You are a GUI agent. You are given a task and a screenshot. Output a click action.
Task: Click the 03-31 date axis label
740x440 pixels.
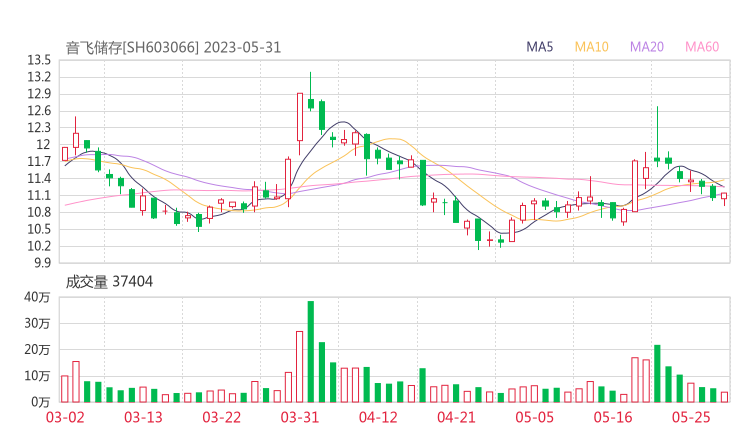[x=300, y=417]
